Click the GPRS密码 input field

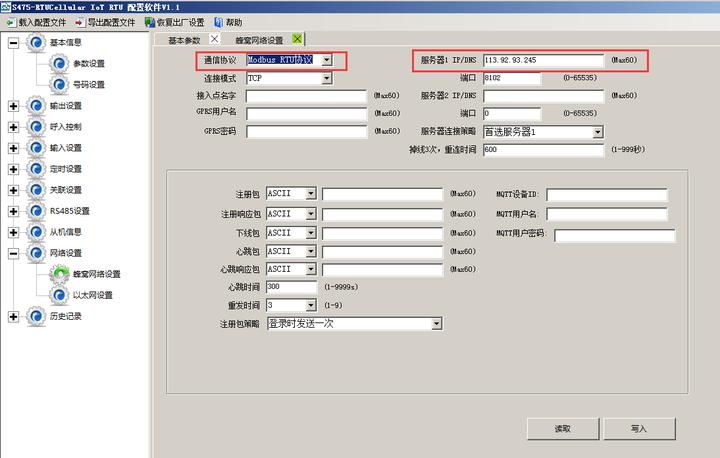(x=306, y=131)
